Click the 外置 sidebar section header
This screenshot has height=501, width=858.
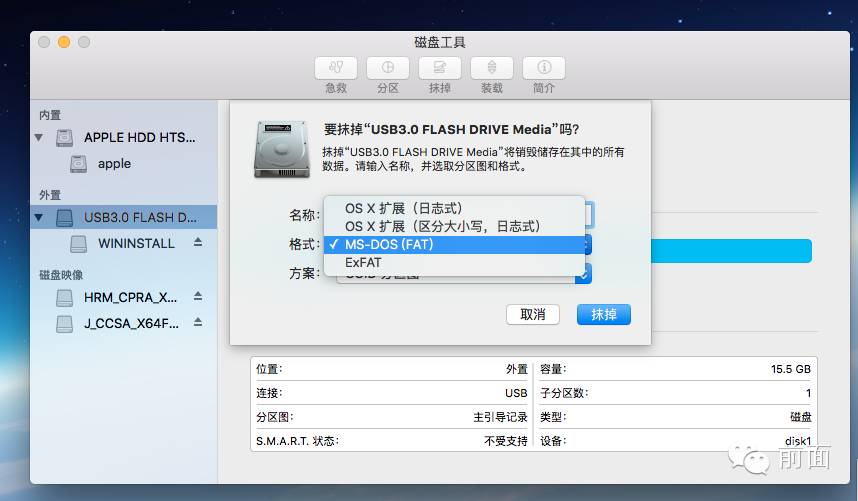coord(50,195)
